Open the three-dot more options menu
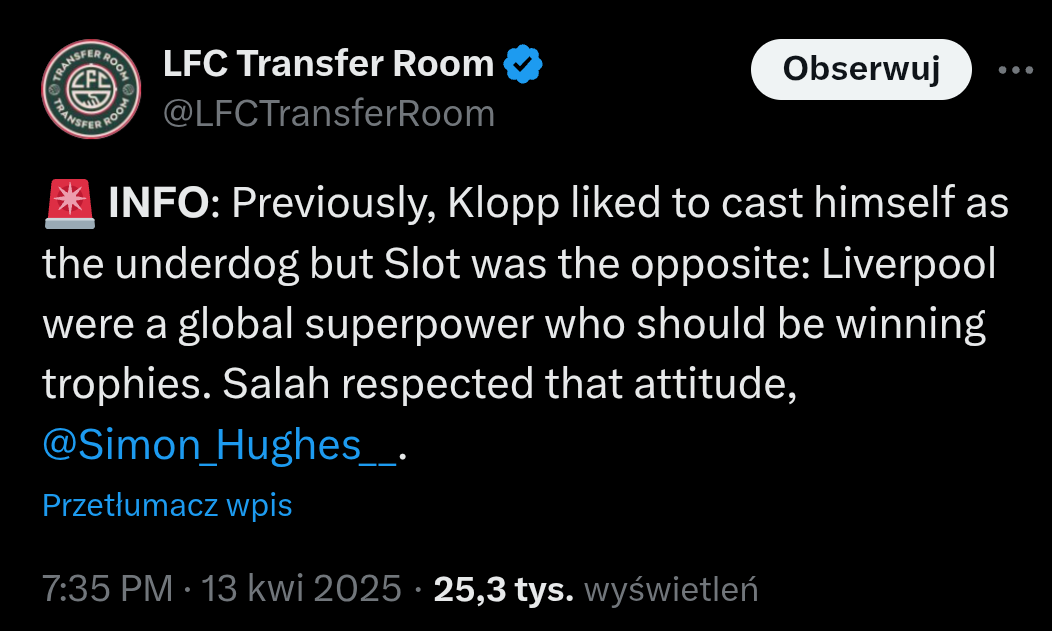This screenshot has height=631, width=1052. point(1016,70)
